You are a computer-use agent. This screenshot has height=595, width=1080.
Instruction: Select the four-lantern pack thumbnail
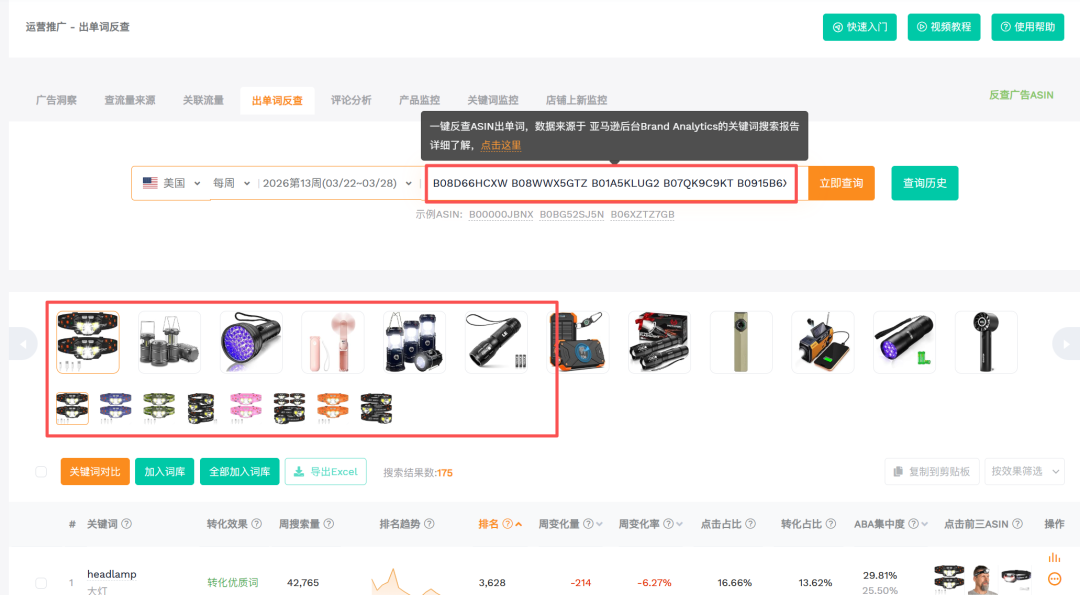tap(414, 342)
